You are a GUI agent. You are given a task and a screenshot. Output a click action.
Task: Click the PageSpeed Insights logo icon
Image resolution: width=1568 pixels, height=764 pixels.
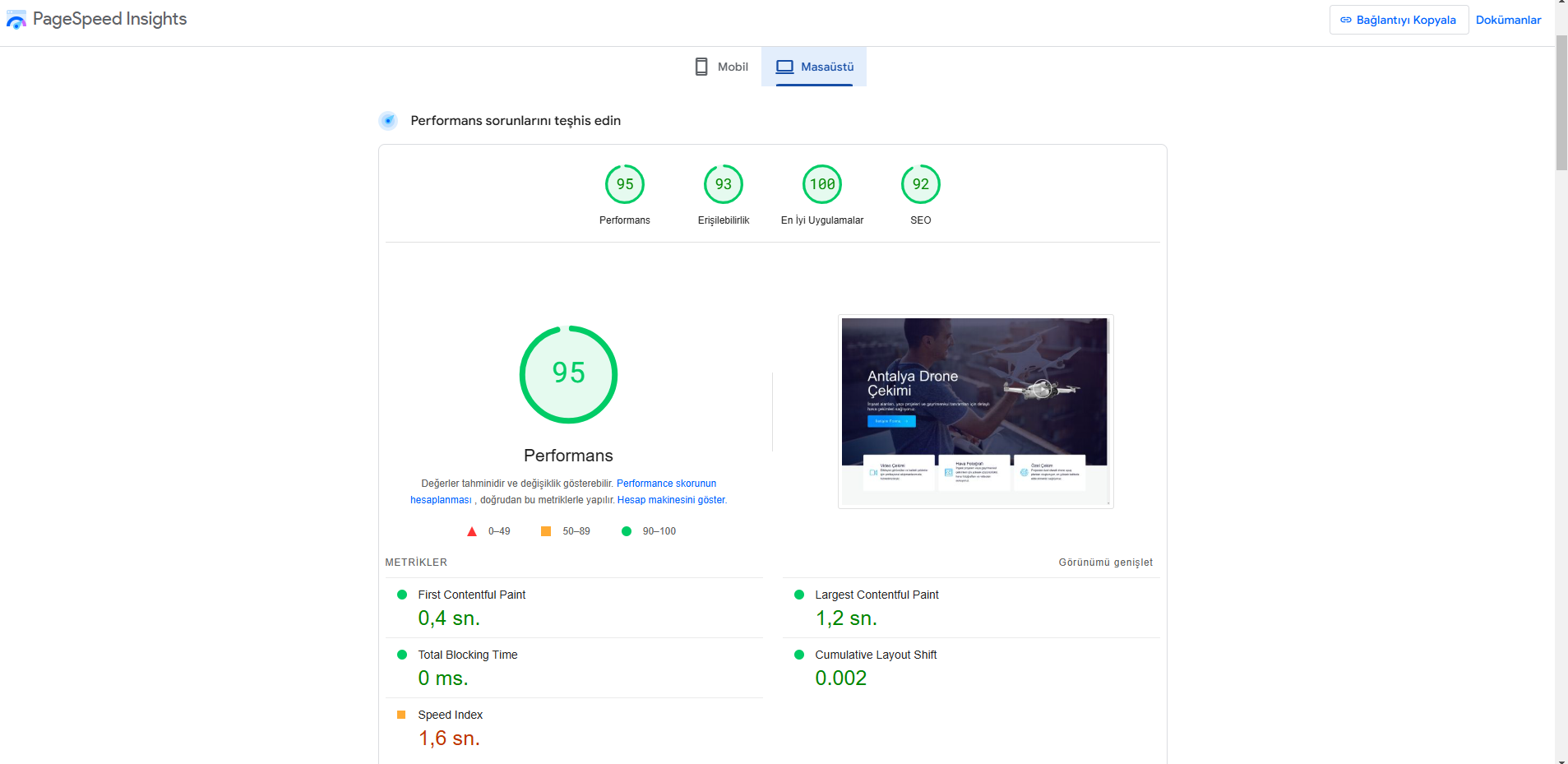click(16, 20)
